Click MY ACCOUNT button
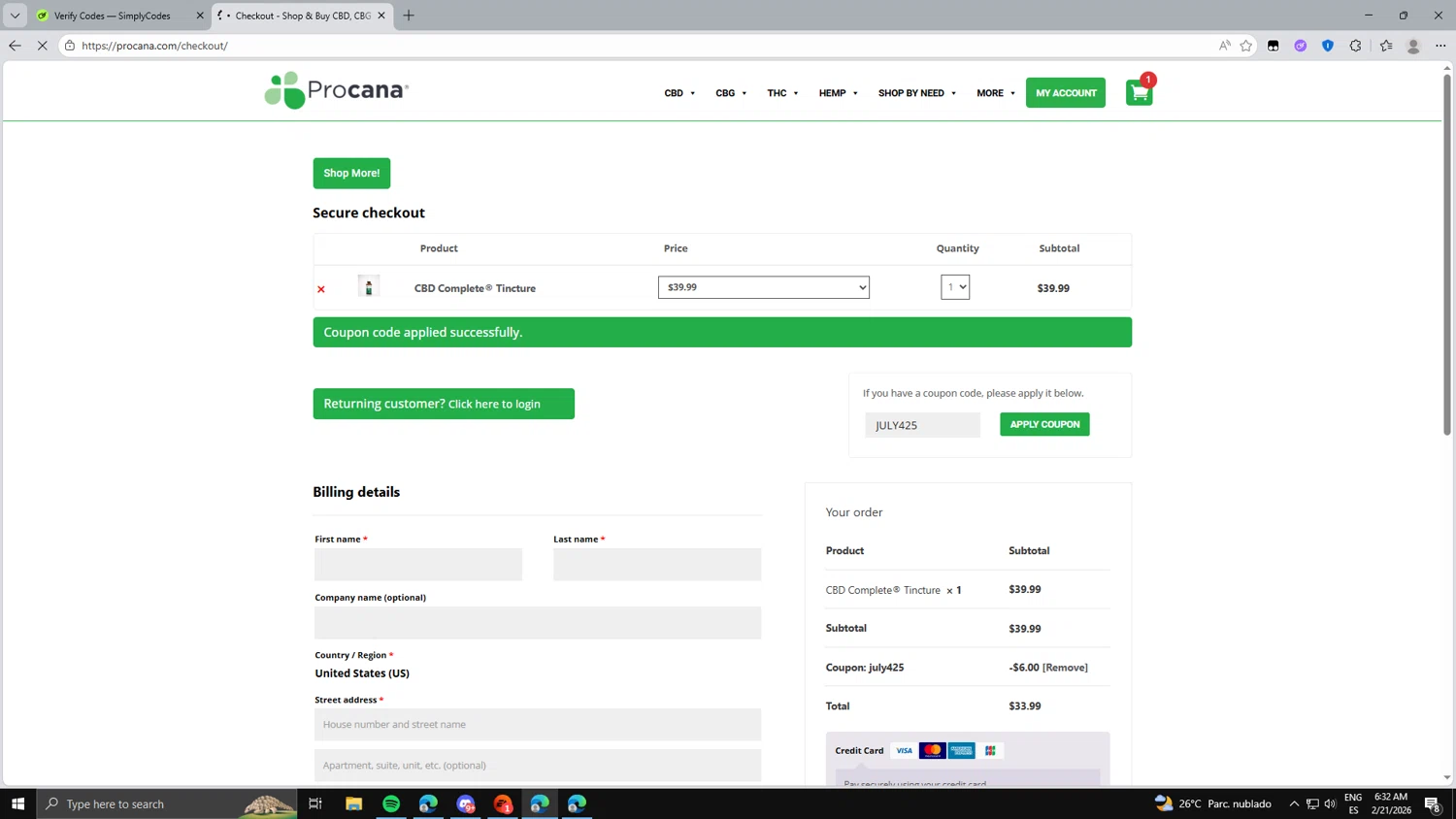Screen dimensions: 1456x819 tap(1066, 93)
